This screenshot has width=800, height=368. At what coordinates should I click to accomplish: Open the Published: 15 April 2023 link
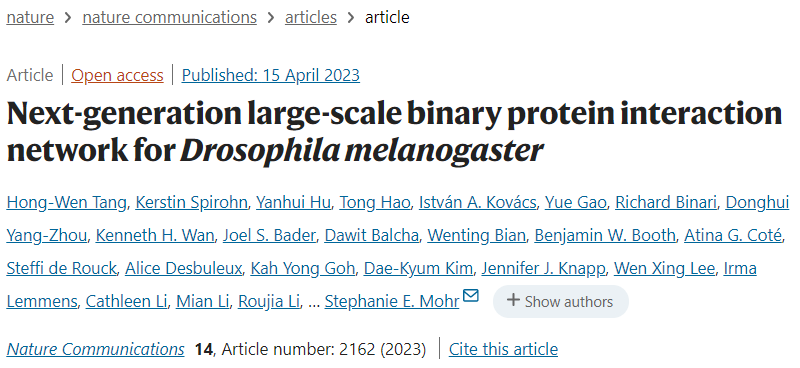[271, 75]
